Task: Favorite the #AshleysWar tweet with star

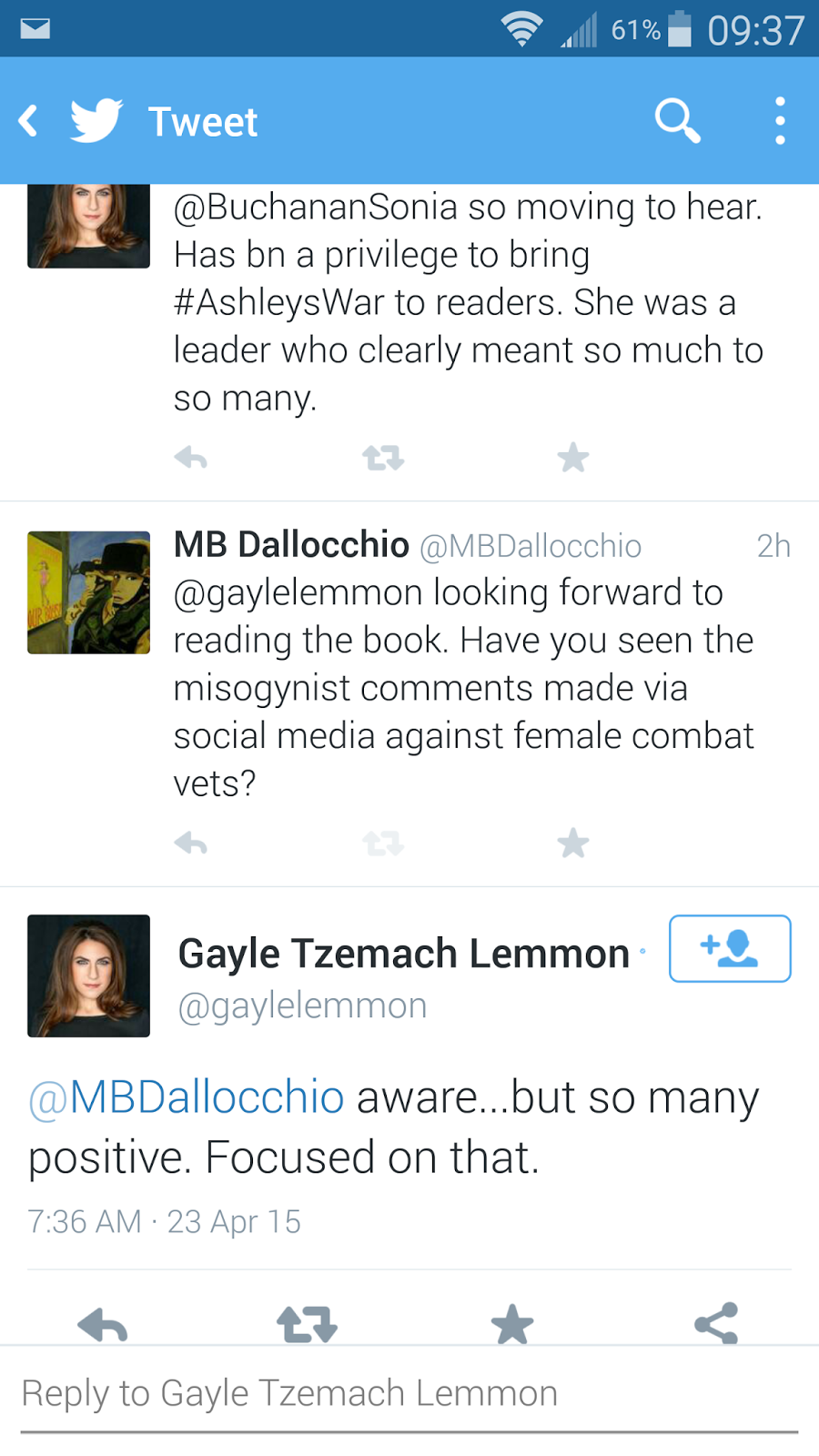Action: pyautogui.click(x=573, y=458)
